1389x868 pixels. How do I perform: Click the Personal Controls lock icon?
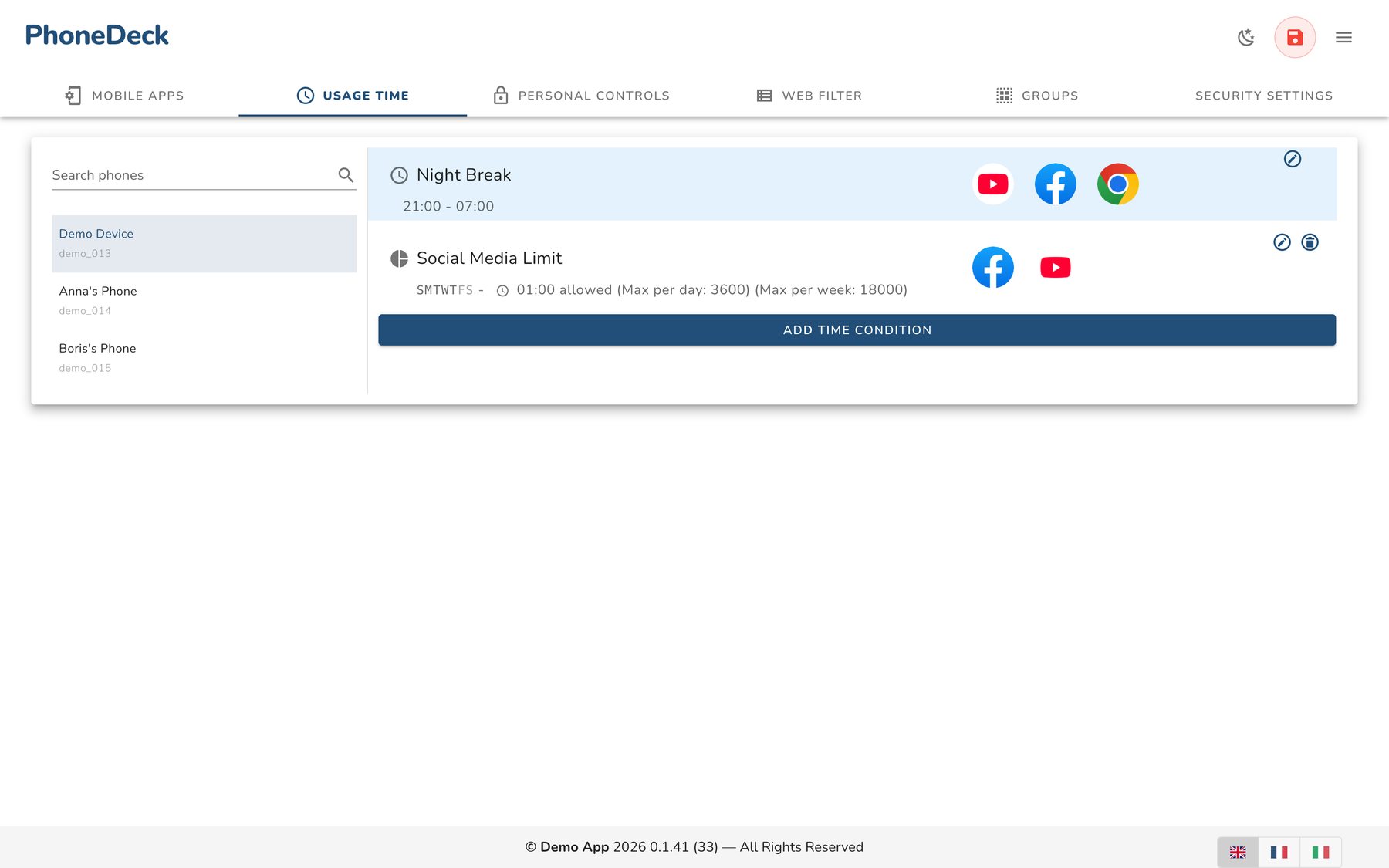[x=501, y=96]
